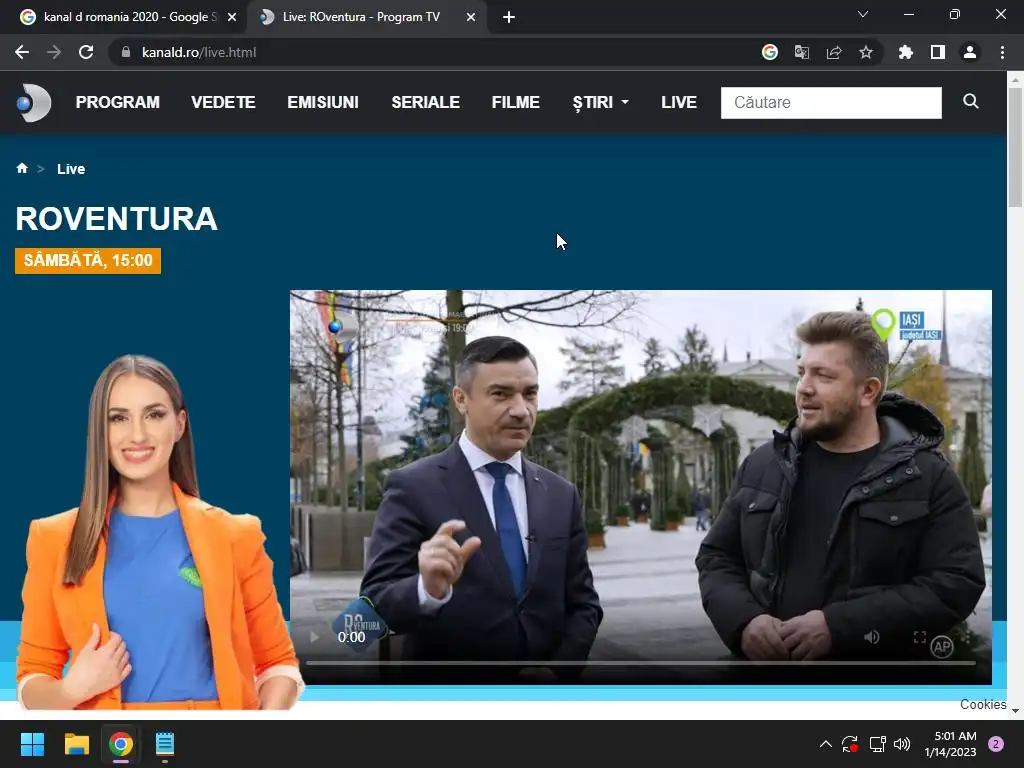Open a new browser tab
This screenshot has height=768, width=1024.
pyautogui.click(x=509, y=17)
